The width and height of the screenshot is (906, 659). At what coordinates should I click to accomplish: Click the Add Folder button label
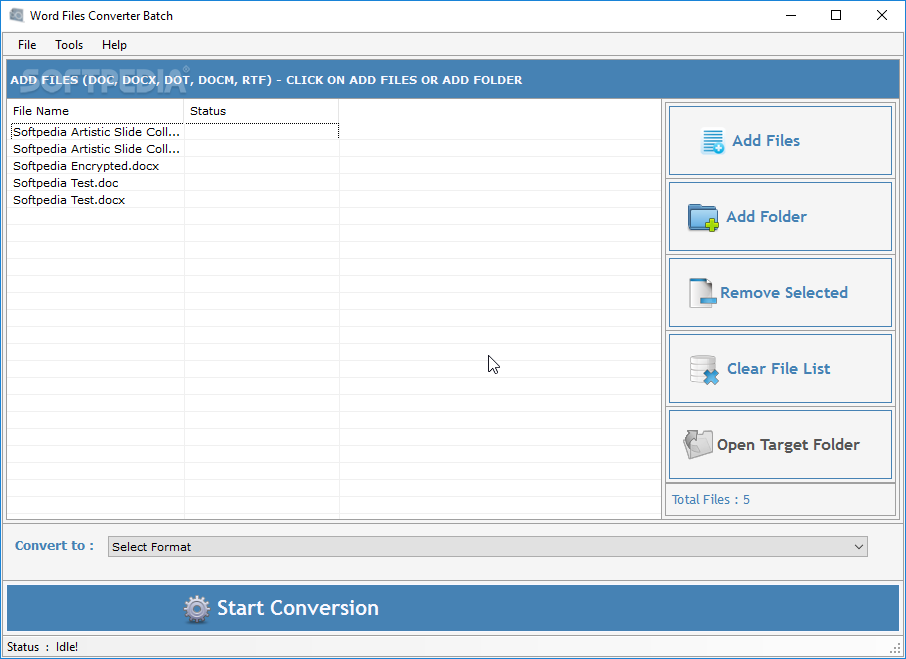(766, 217)
